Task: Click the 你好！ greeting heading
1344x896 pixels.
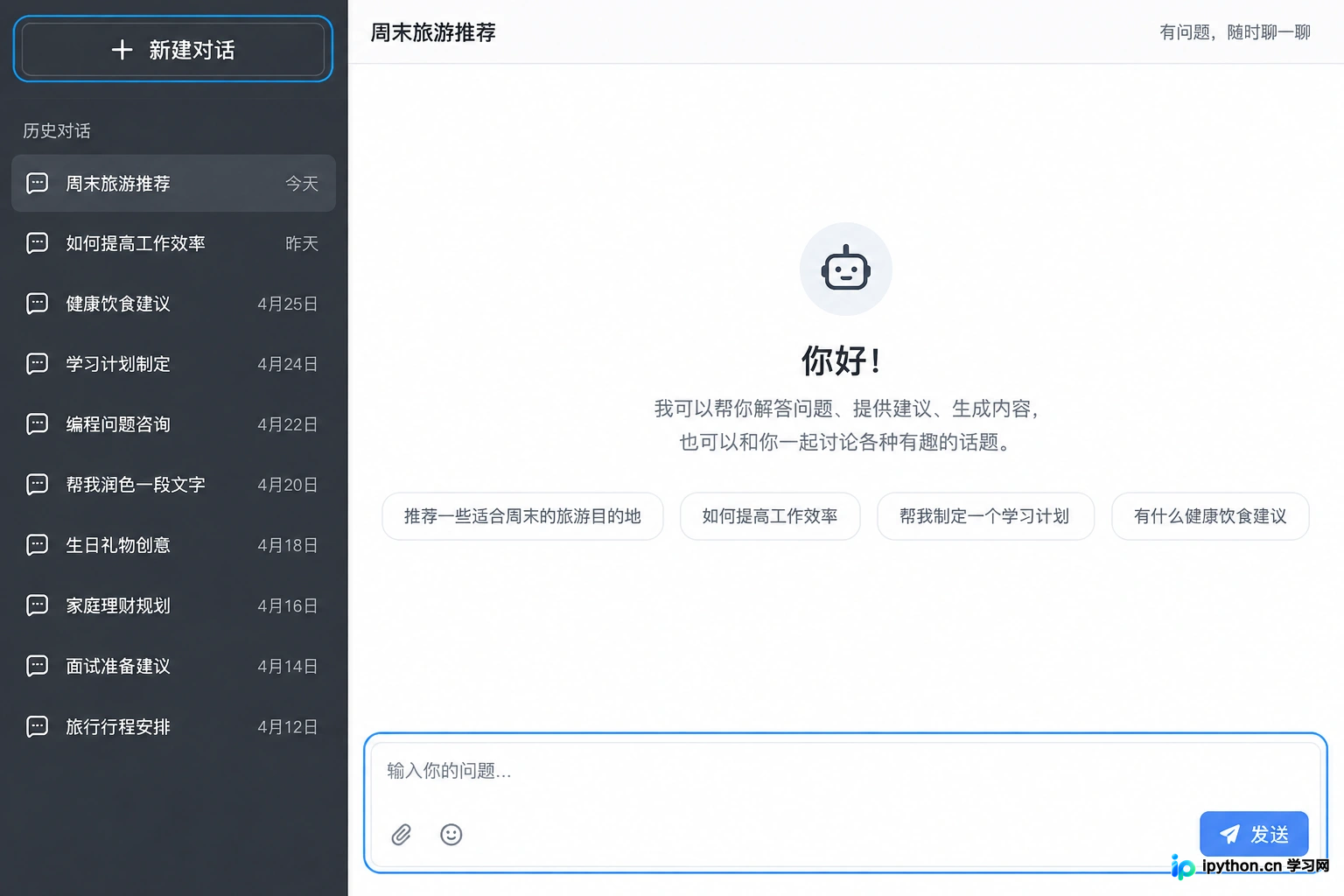Action: point(841,360)
